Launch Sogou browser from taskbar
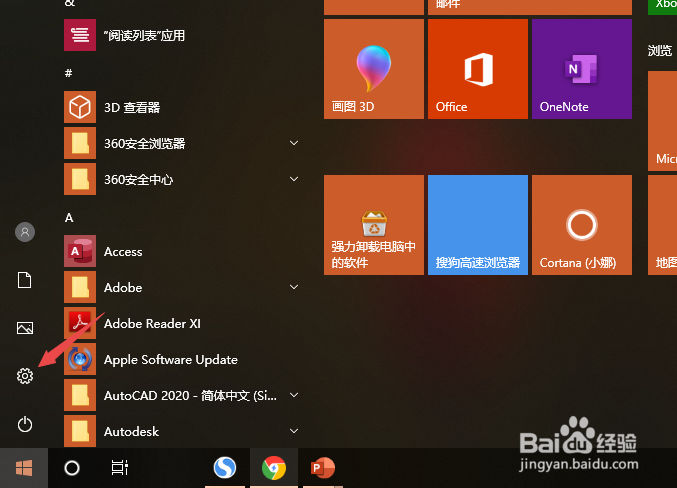The height and width of the screenshot is (488, 677). (x=225, y=468)
